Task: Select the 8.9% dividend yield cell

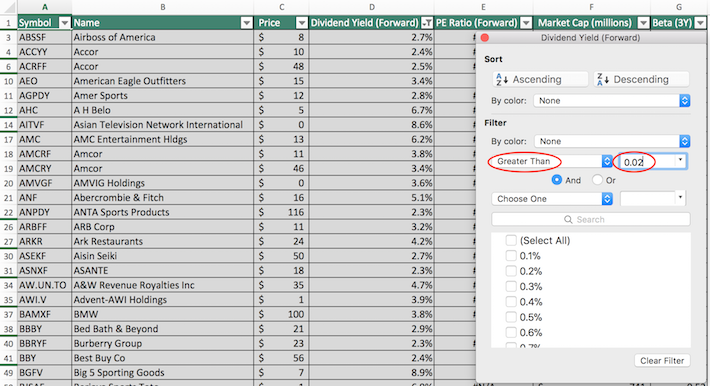Action: click(x=372, y=373)
